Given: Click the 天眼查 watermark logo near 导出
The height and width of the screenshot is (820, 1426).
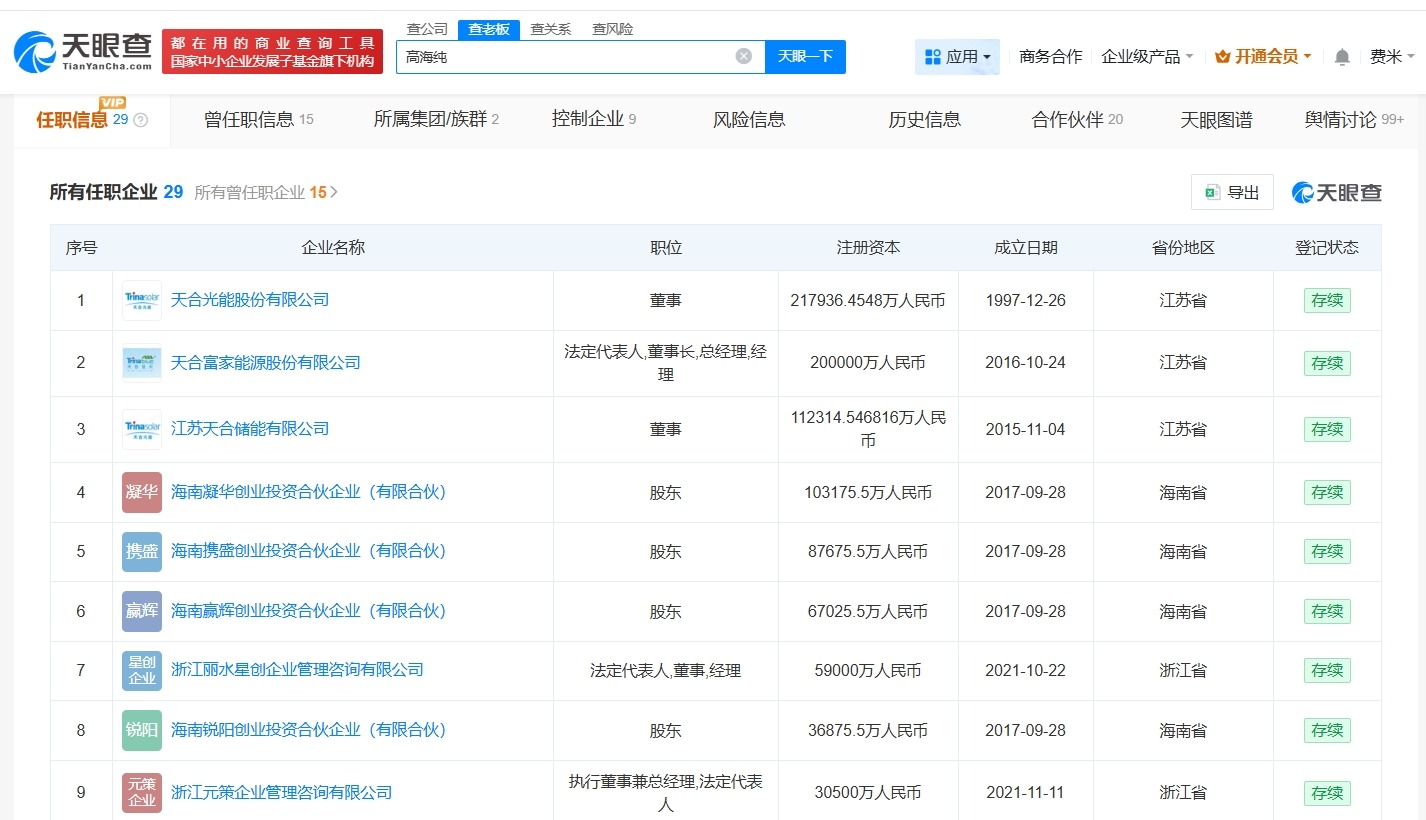Looking at the screenshot, I should pyautogui.click(x=1337, y=191).
